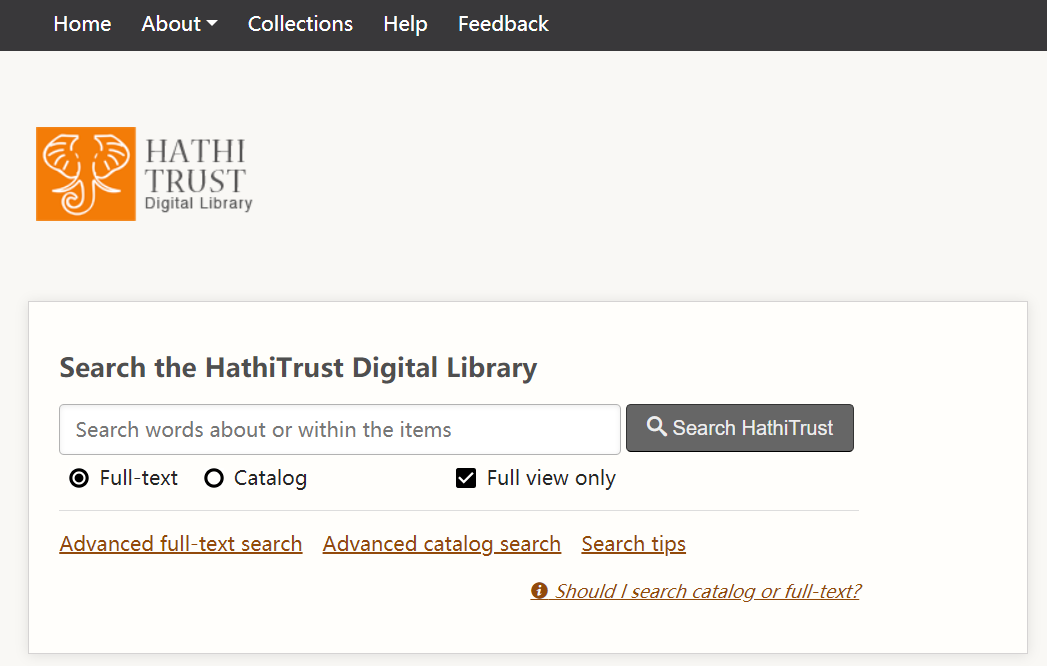
Task: Go to the Help section
Action: click(405, 24)
